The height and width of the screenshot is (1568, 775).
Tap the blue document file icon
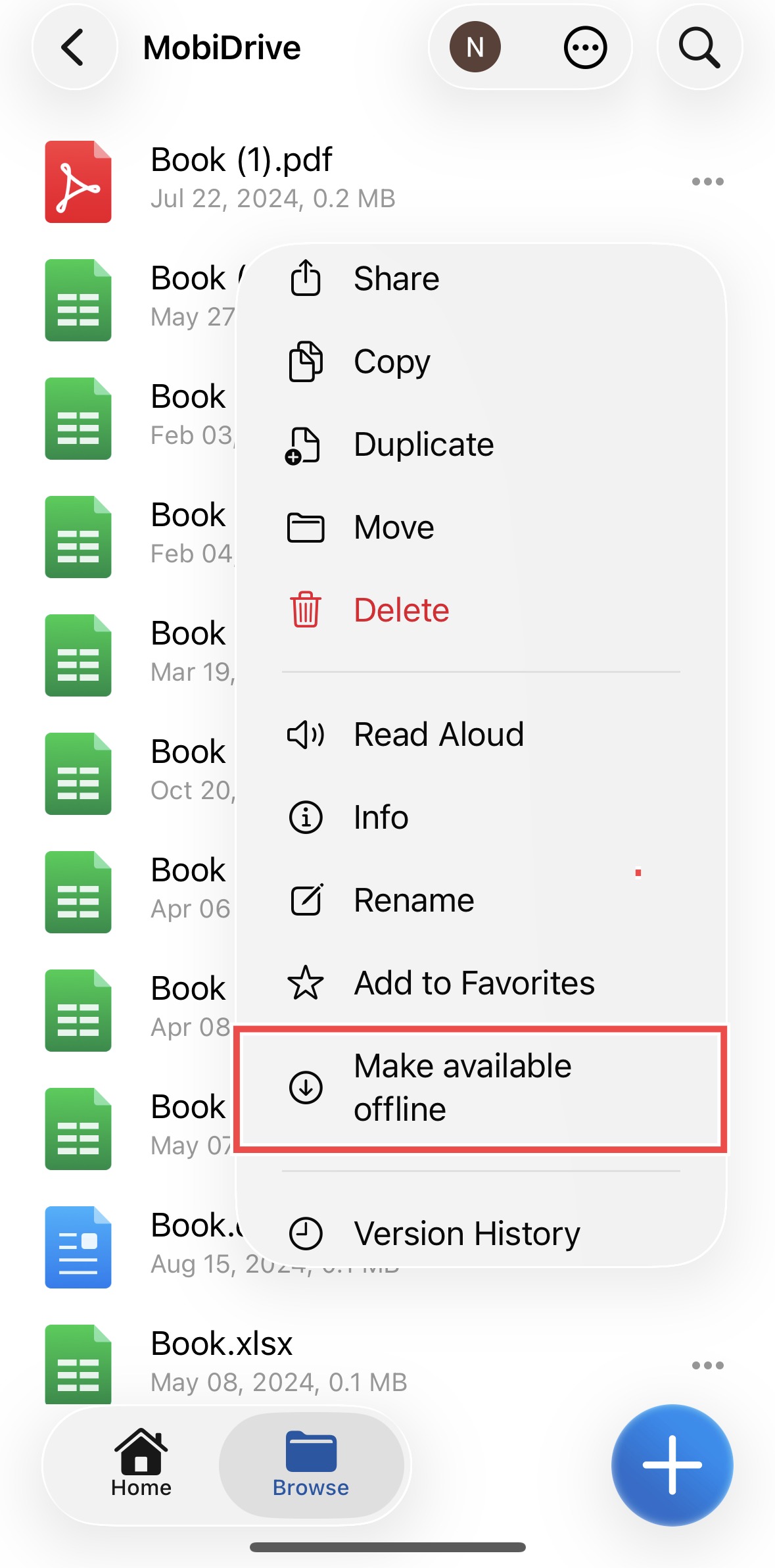point(78,1247)
